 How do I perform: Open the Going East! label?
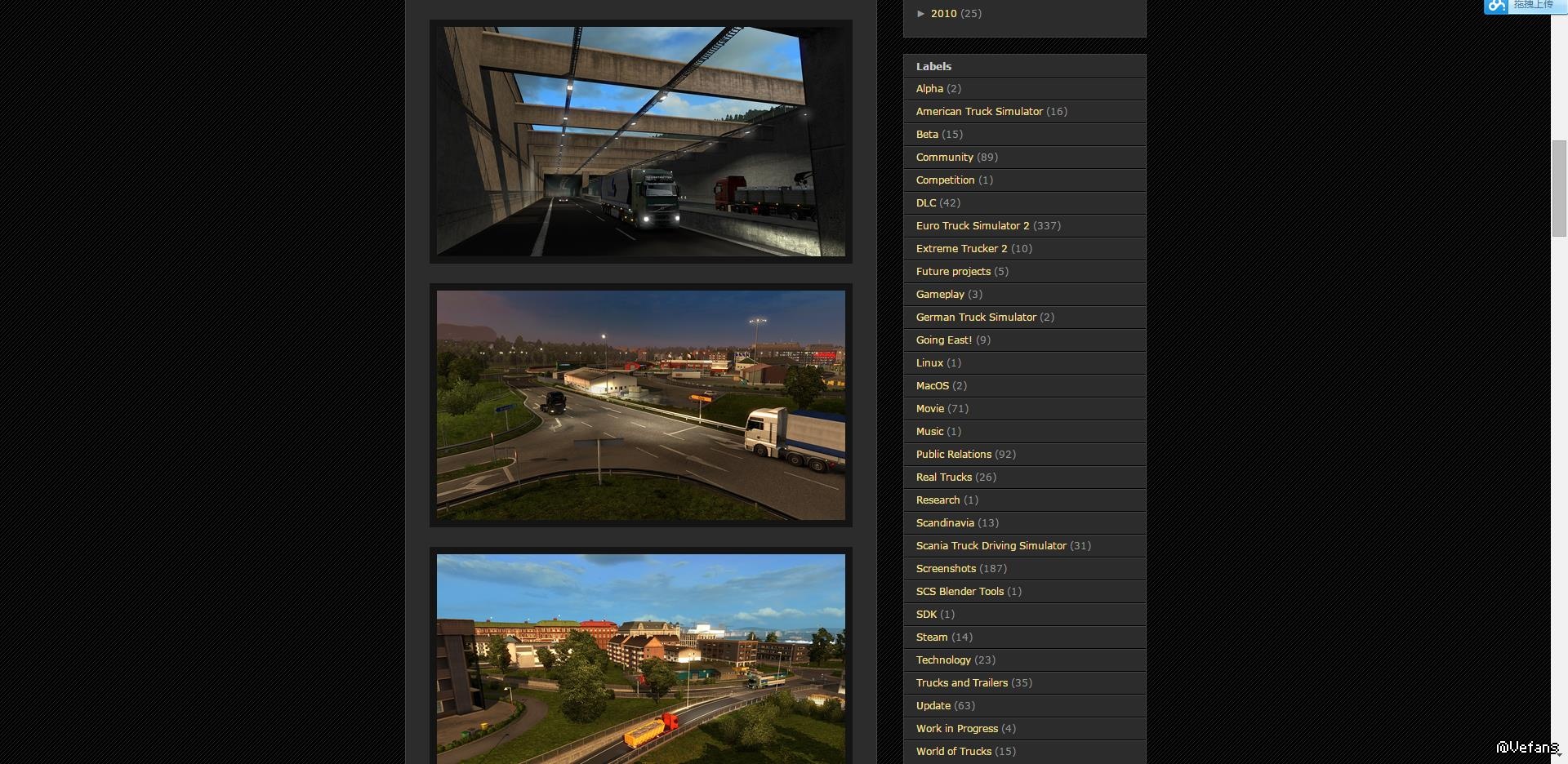click(944, 340)
